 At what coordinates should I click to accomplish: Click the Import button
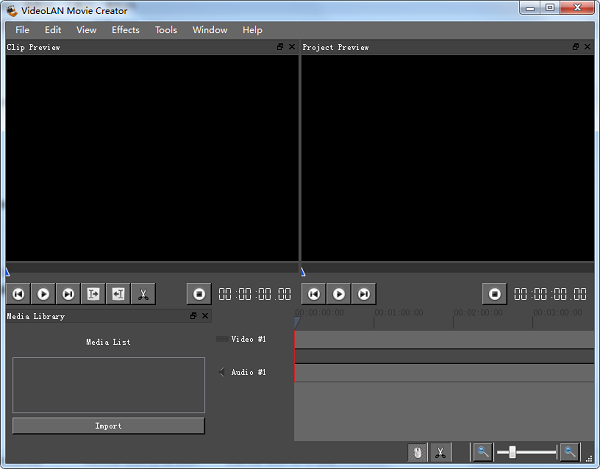(109, 426)
